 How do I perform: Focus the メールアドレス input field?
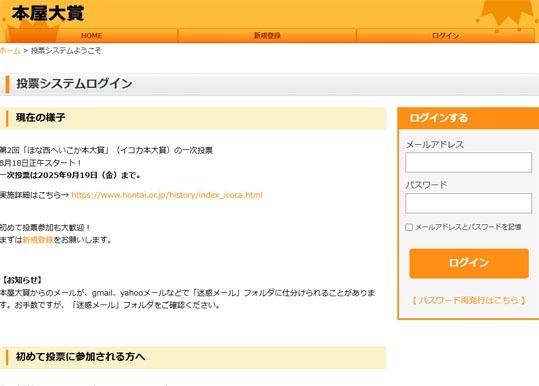tap(469, 163)
